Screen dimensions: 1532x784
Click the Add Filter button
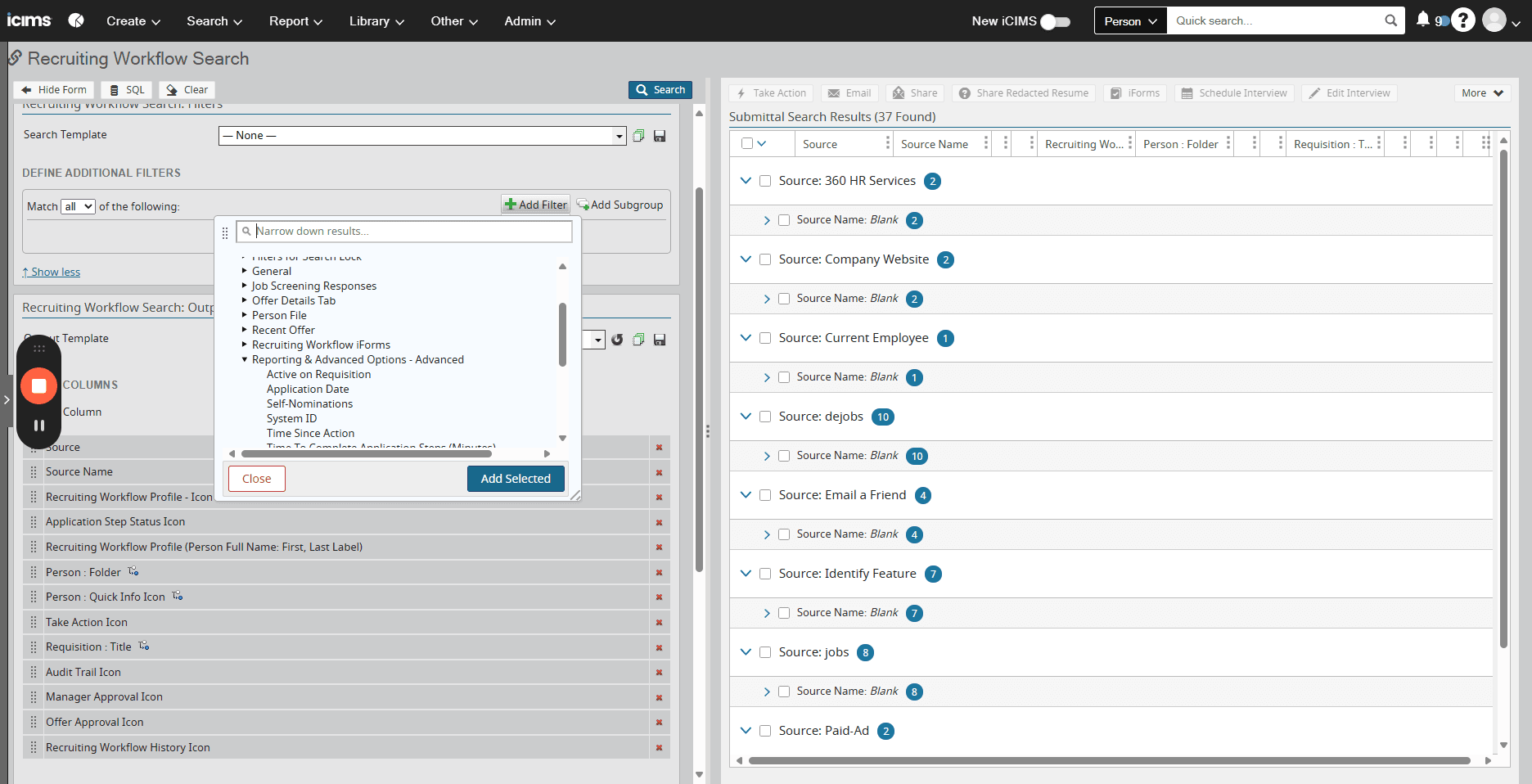click(536, 205)
